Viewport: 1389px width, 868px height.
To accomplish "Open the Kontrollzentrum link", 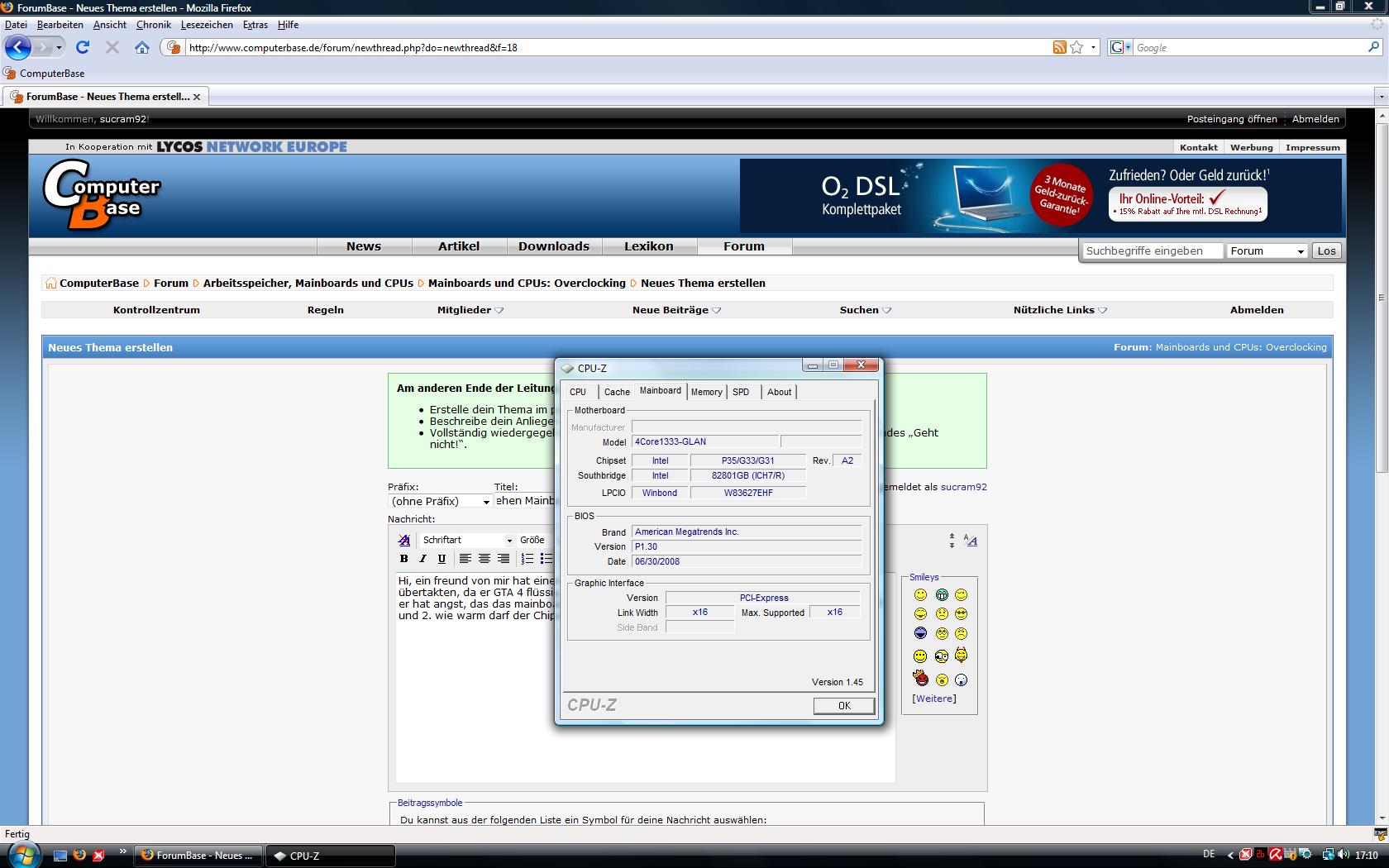I will pyautogui.click(x=156, y=310).
